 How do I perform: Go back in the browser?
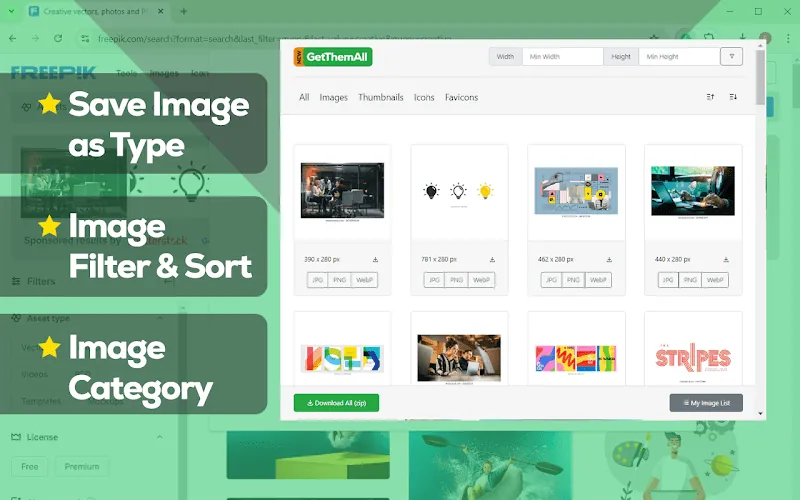click(x=13, y=38)
